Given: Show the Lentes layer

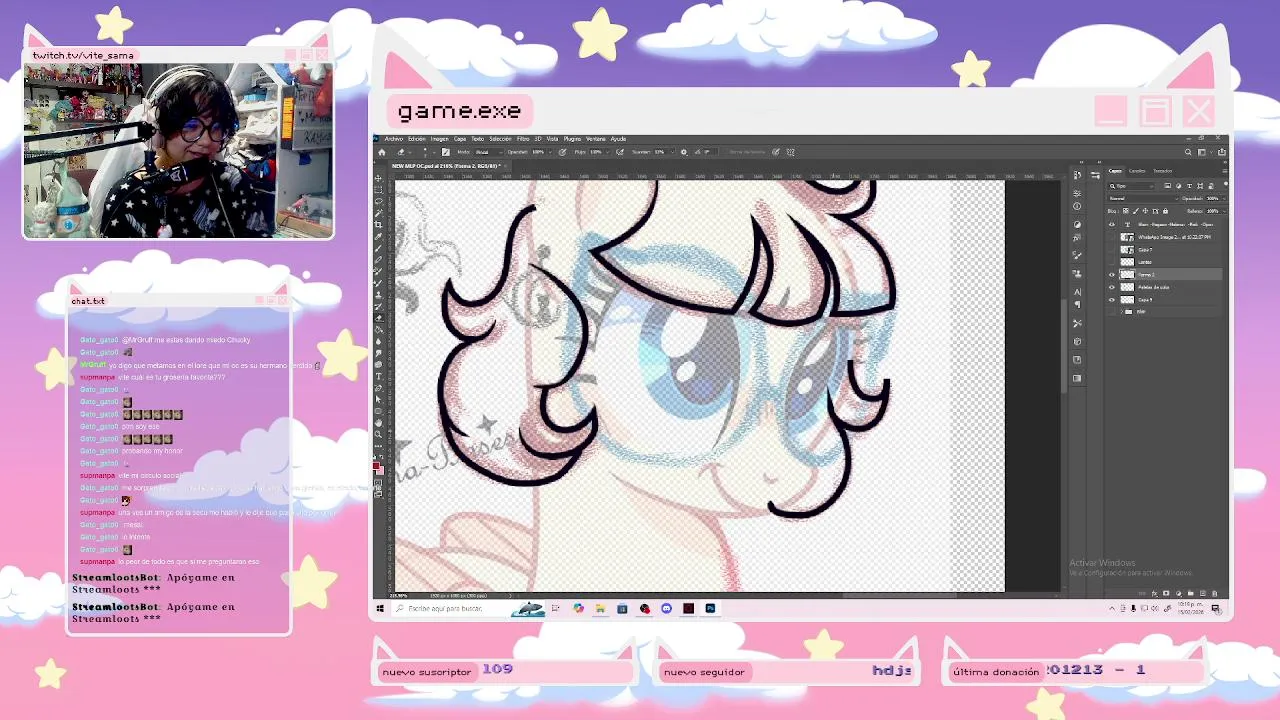Looking at the screenshot, I should click(1111, 262).
